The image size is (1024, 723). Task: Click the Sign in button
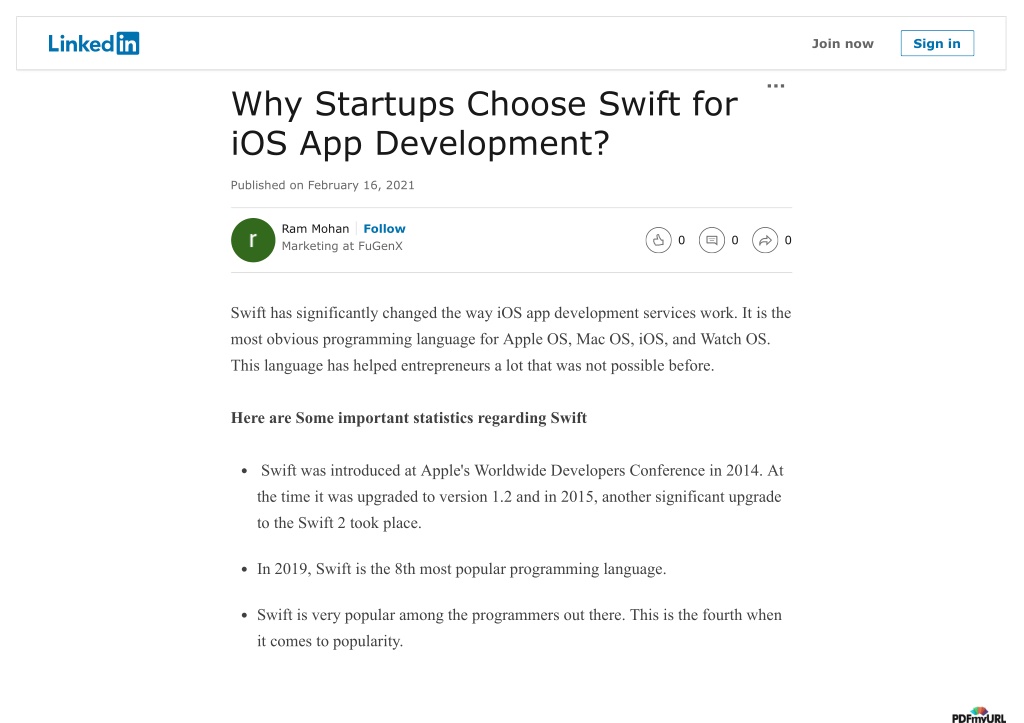[936, 43]
